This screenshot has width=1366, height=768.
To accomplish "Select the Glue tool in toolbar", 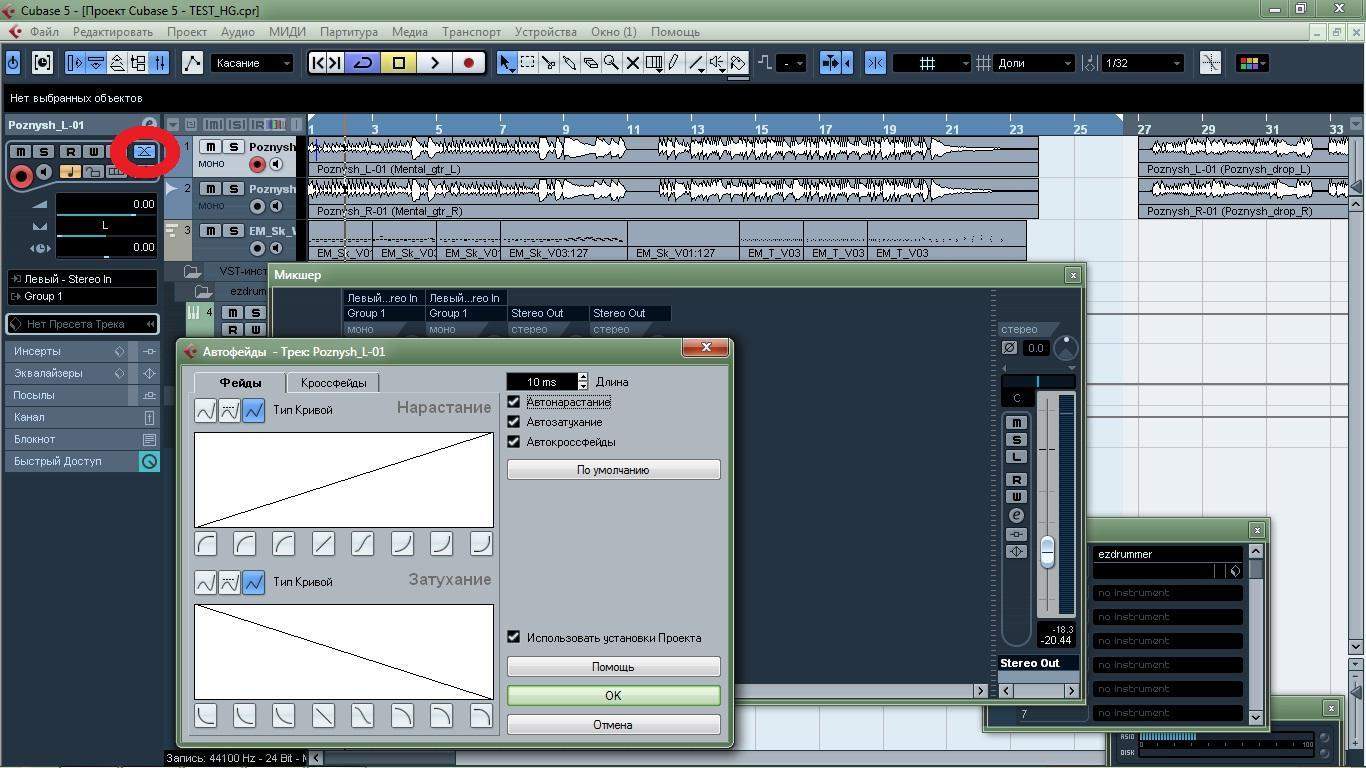I will click(569, 63).
